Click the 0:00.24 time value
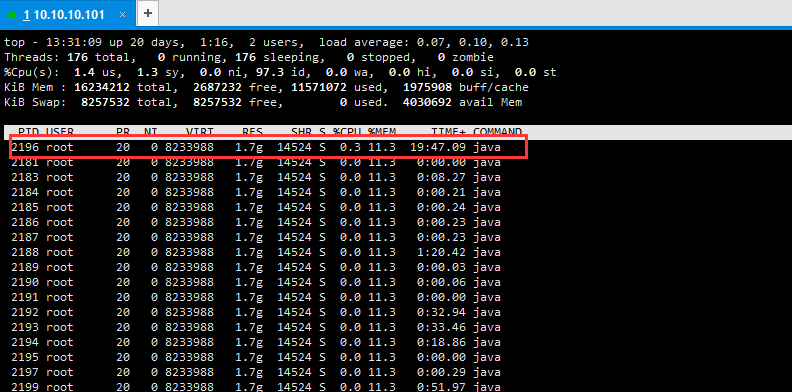Image resolution: width=792 pixels, height=392 pixels. 442,208
